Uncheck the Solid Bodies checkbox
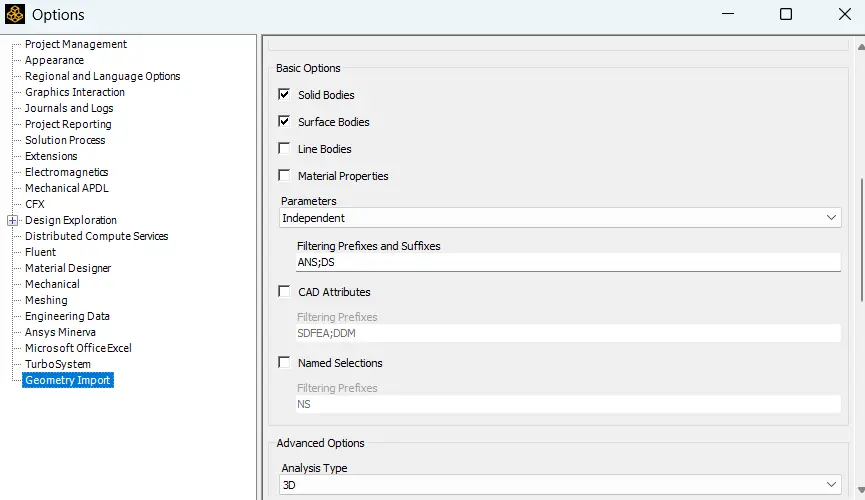865x500 pixels. 284,94
